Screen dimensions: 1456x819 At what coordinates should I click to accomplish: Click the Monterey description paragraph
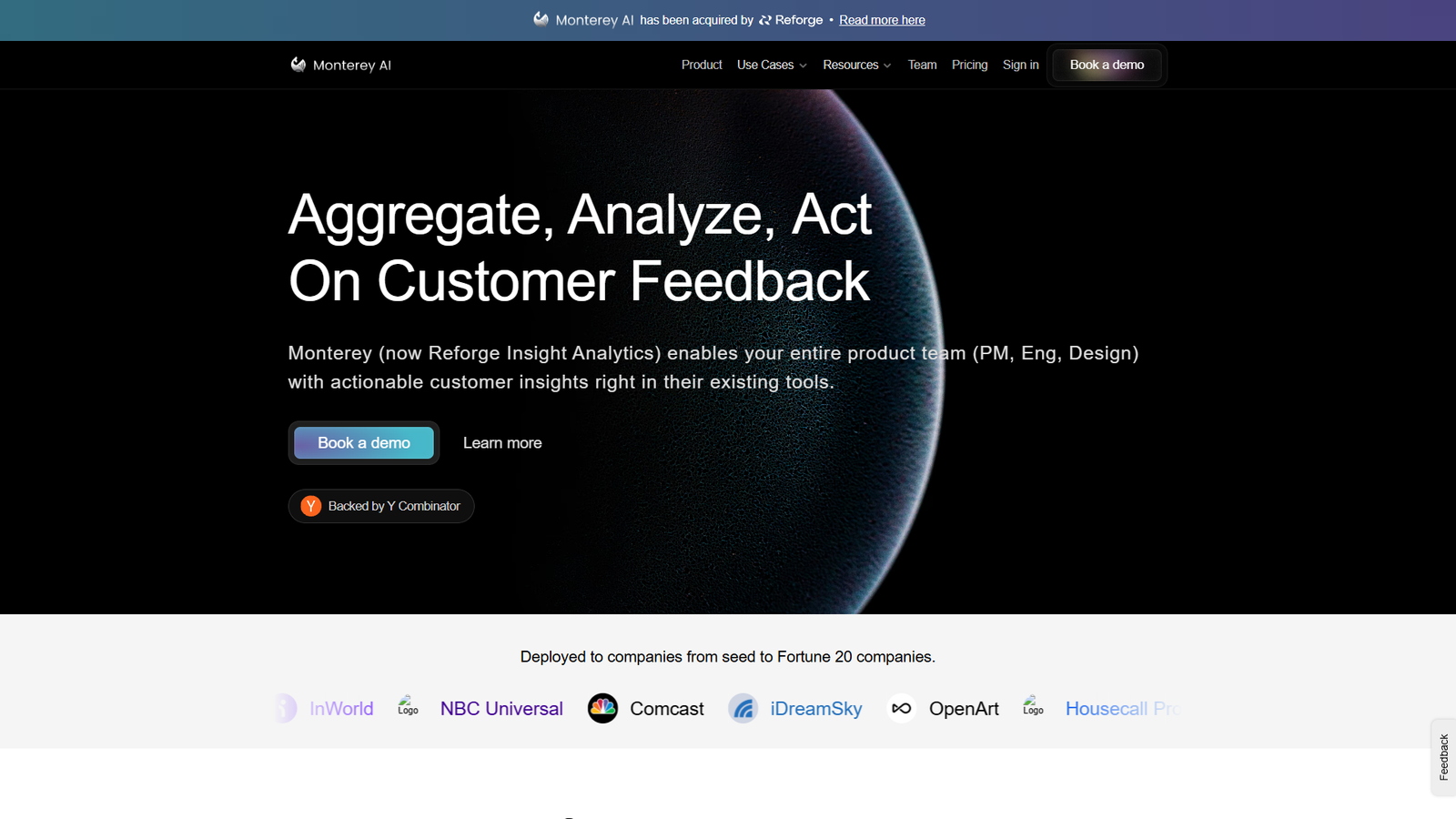(x=713, y=368)
